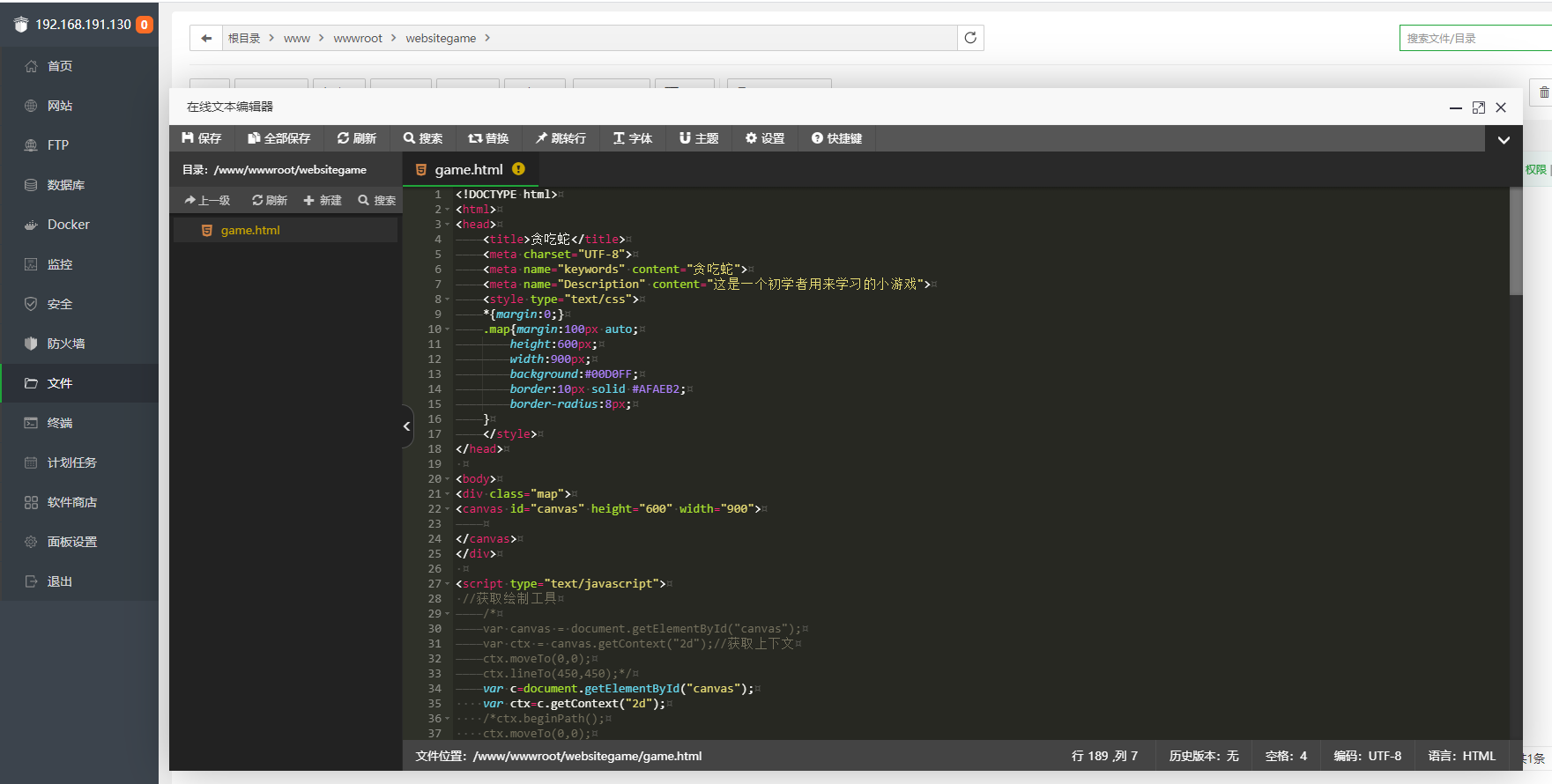Show Shortcuts (快捷键) help
This screenshot has width=1552, height=784.
pos(836,138)
